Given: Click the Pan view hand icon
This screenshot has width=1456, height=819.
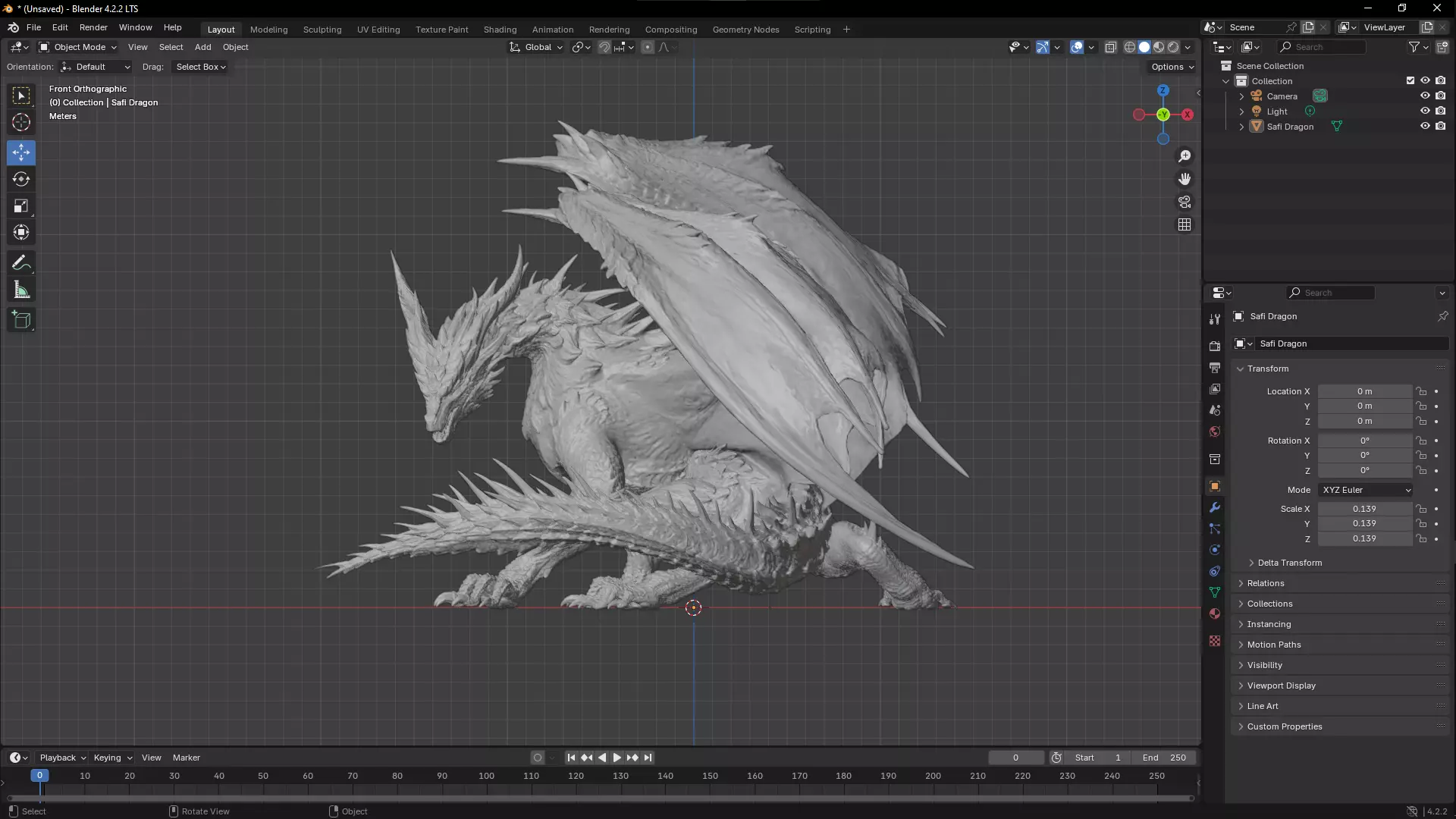Looking at the screenshot, I should (x=1185, y=179).
